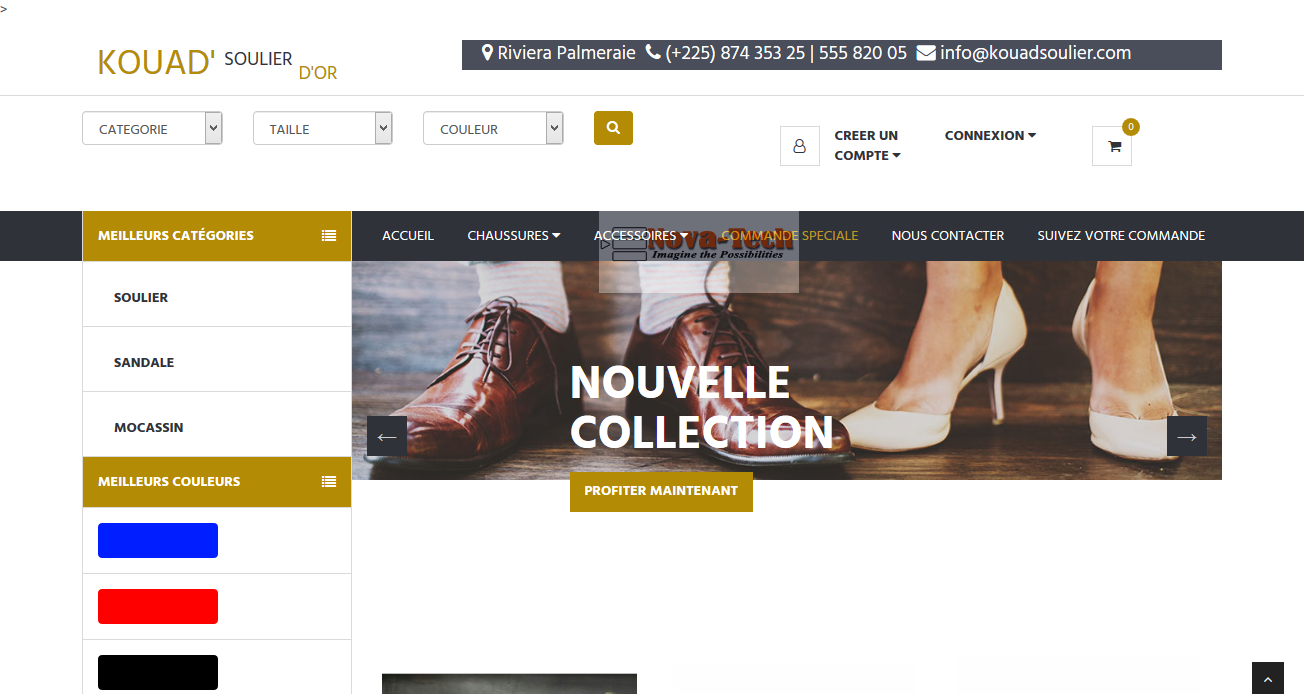The image size is (1304, 694).
Task: Open the Chaussures menu
Action: (513, 236)
